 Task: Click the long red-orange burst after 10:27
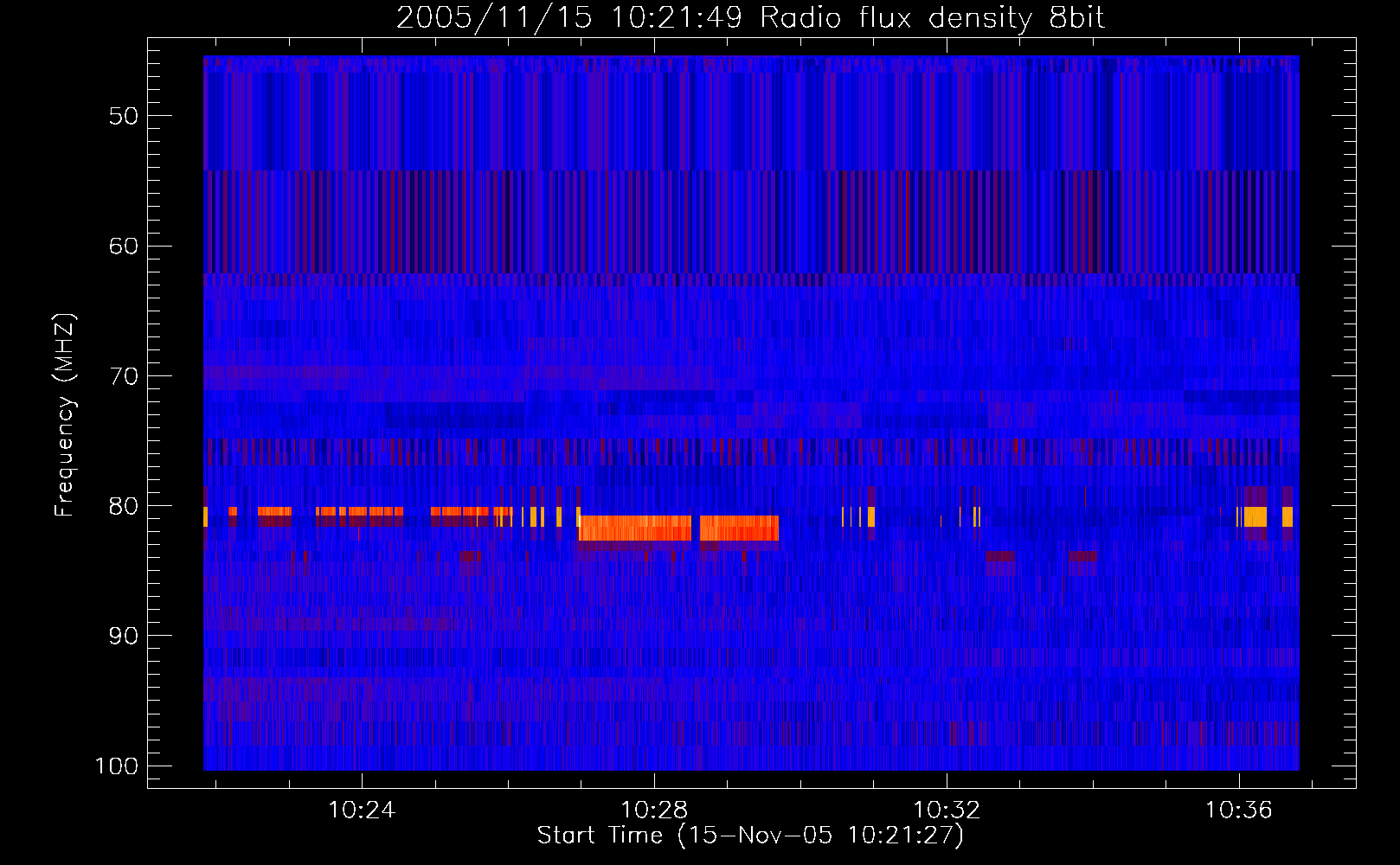coord(635,528)
